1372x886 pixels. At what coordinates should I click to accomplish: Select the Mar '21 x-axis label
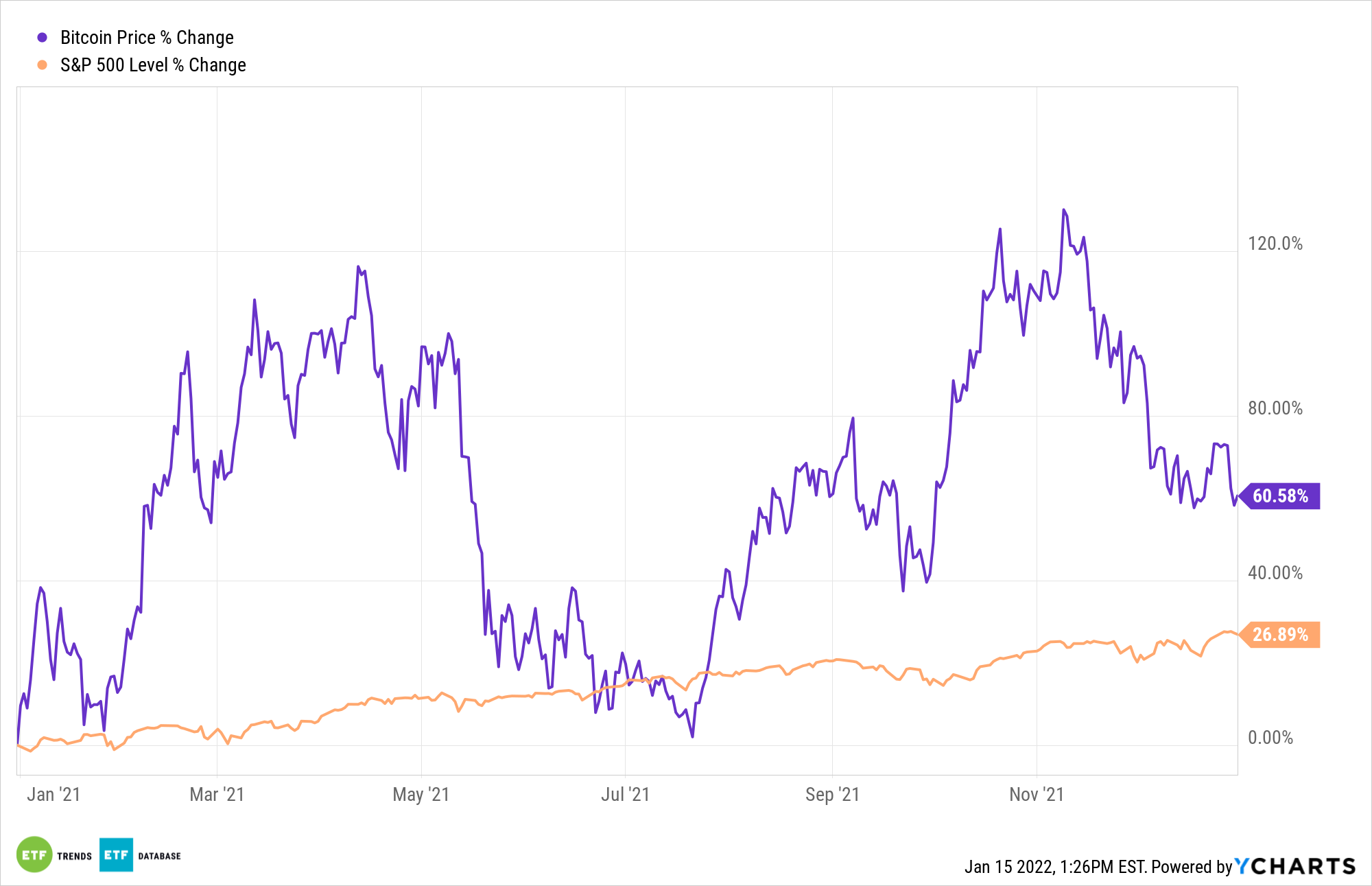point(217,795)
